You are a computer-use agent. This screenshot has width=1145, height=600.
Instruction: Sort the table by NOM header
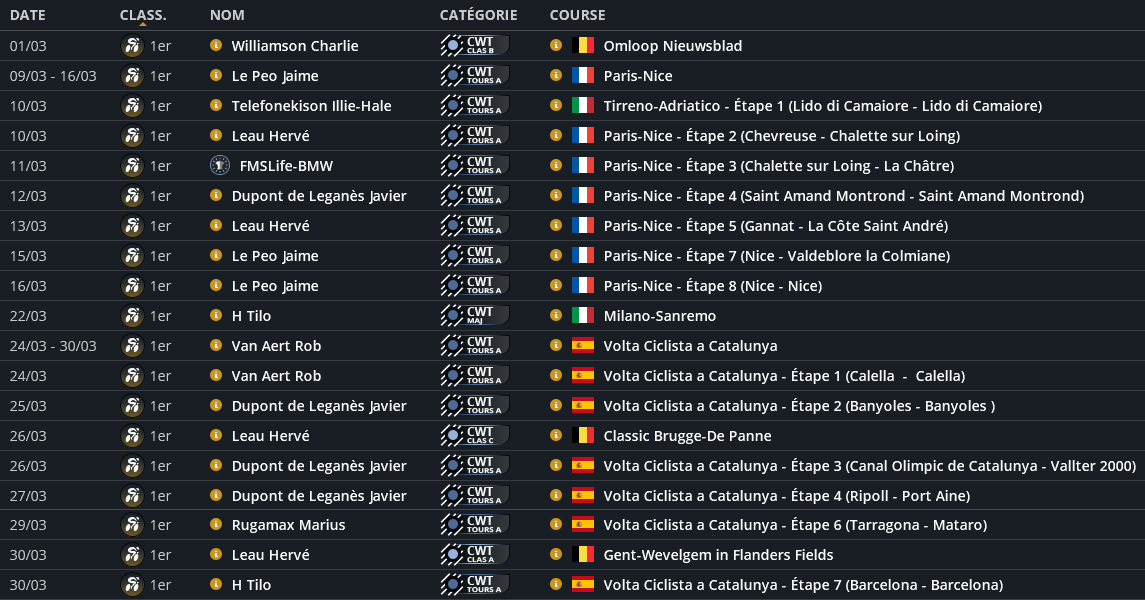(x=227, y=15)
